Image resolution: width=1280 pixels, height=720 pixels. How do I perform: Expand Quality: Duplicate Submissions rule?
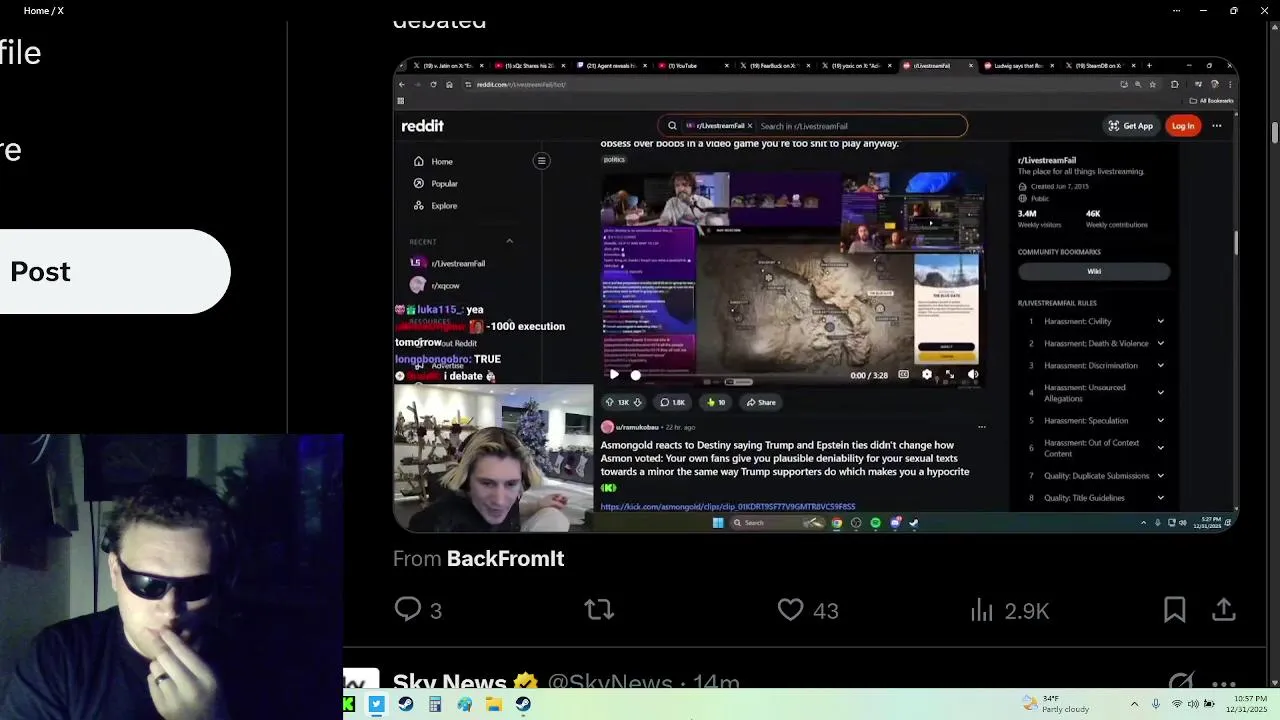point(1160,475)
